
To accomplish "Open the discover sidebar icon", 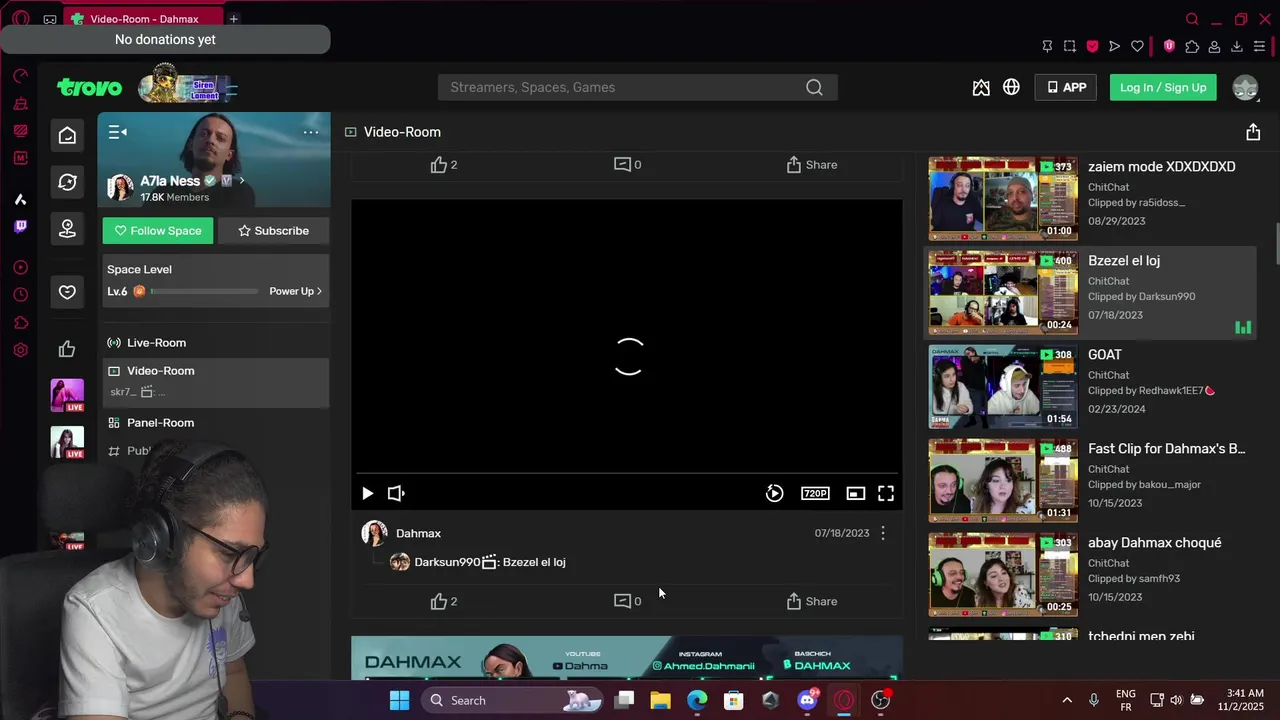I will click(67, 182).
